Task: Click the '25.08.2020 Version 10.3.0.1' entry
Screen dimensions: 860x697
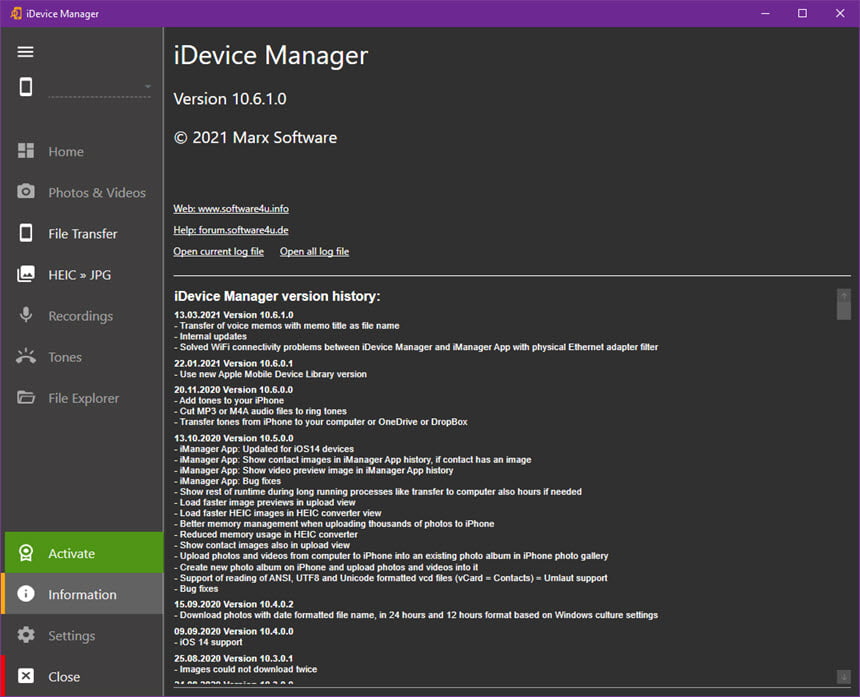Action: pos(234,658)
